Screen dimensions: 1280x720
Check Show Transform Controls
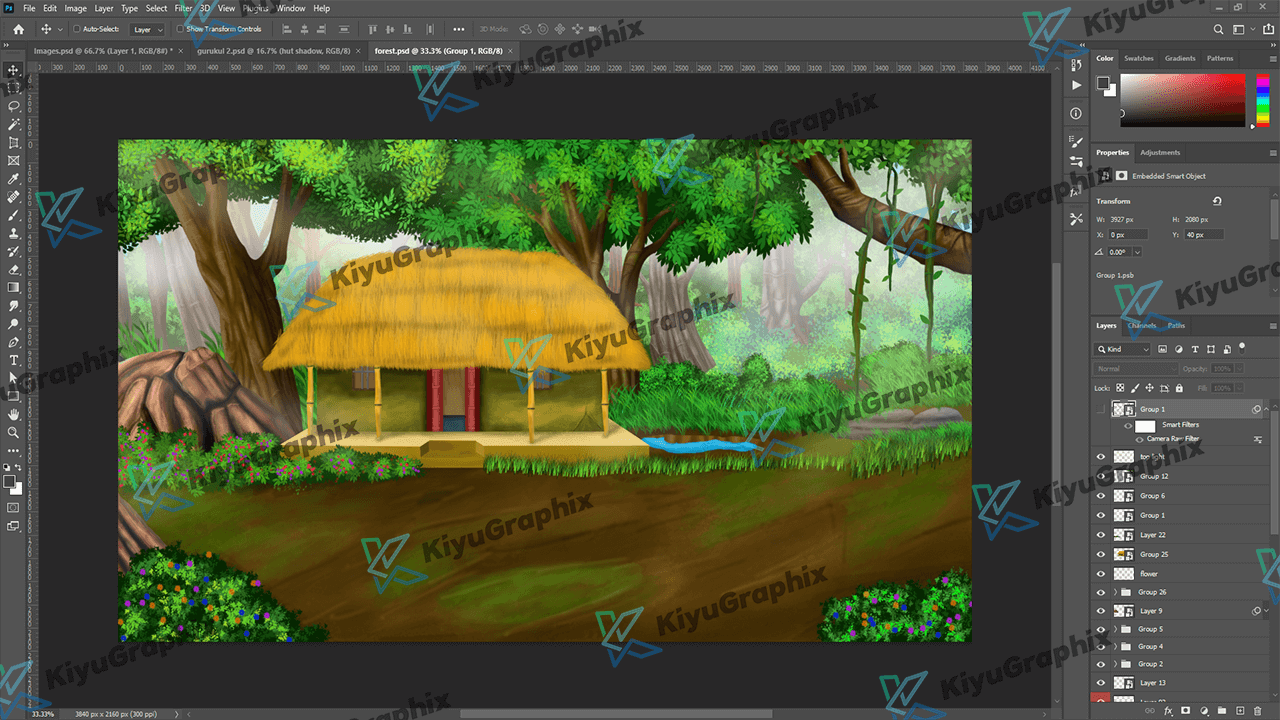coord(179,29)
